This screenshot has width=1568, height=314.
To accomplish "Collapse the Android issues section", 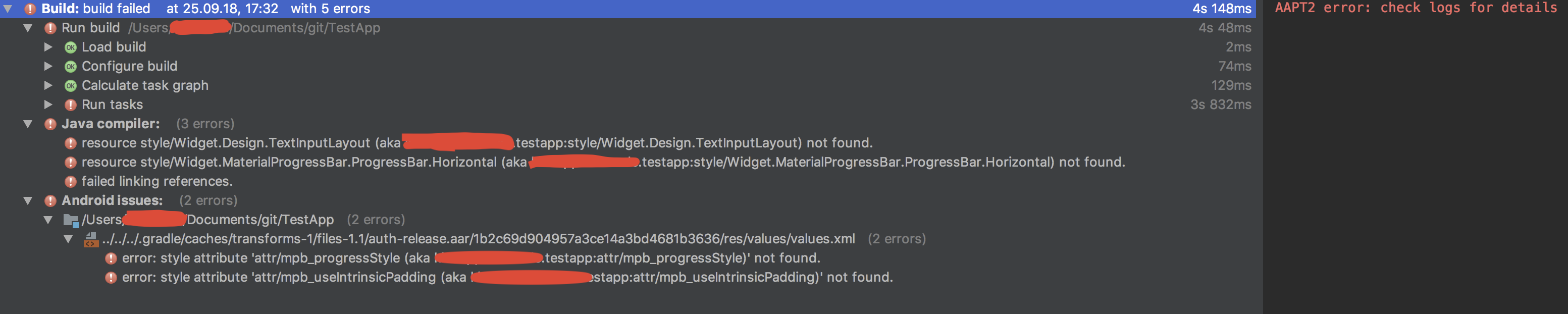I will click(x=27, y=200).
